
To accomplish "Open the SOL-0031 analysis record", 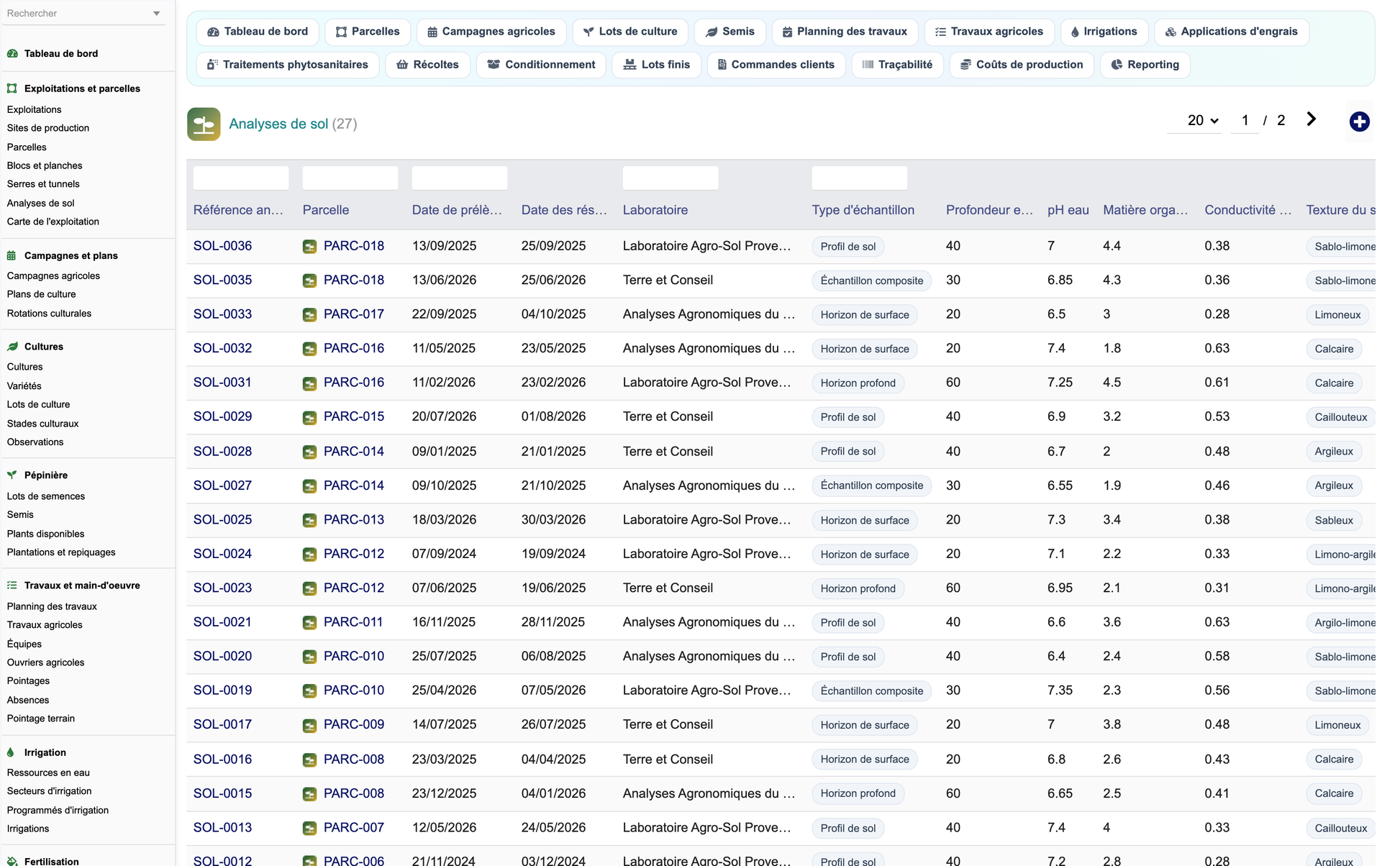I will (222, 383).
